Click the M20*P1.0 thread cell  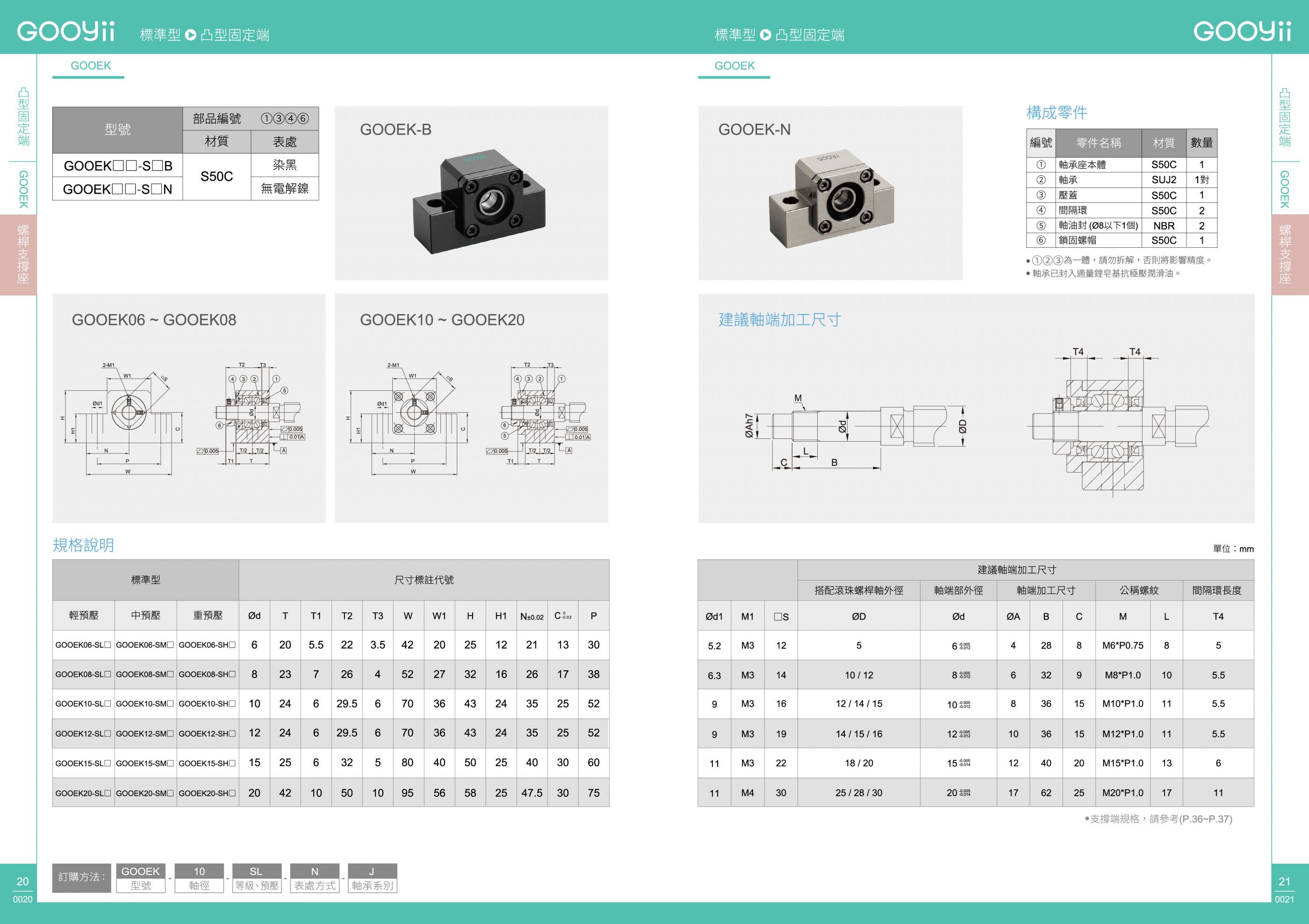(1122, 793)
